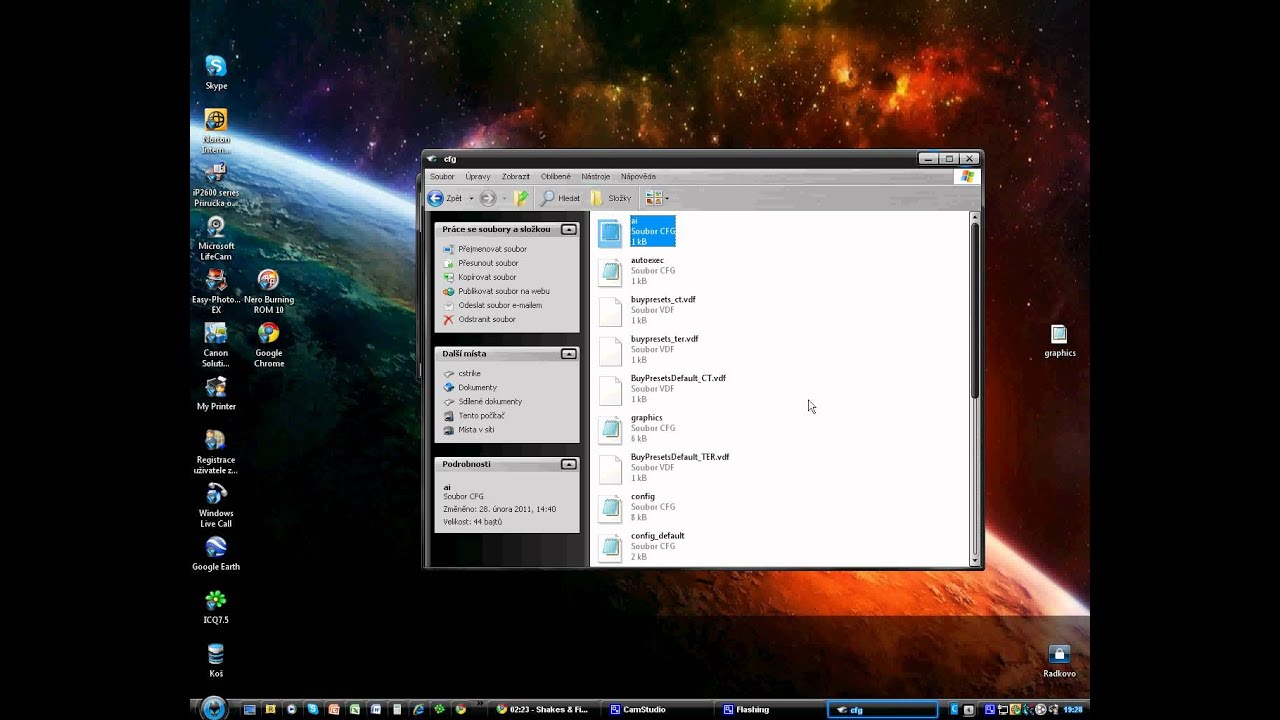This screenshot has height=720, width=1280.
Task: Collapse the Podrobnosti panel
Action: 568,464
